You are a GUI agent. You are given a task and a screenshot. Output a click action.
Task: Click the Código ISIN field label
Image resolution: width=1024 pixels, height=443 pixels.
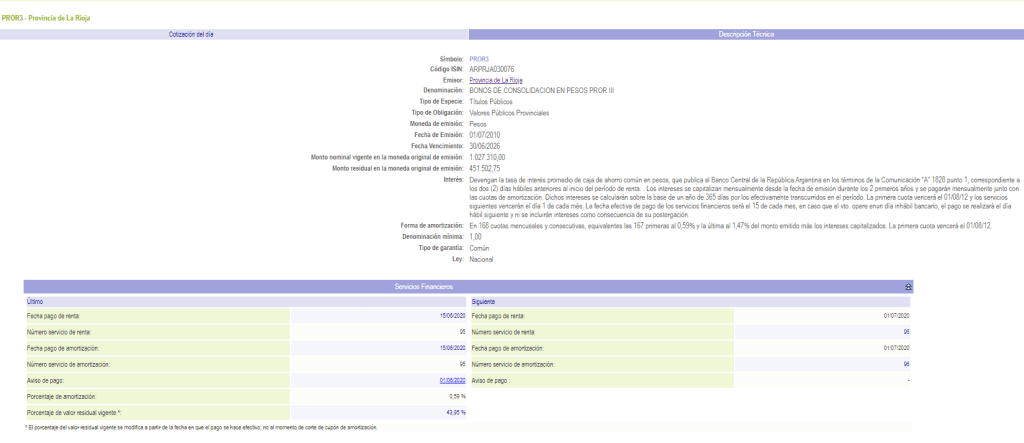(447, 69)
